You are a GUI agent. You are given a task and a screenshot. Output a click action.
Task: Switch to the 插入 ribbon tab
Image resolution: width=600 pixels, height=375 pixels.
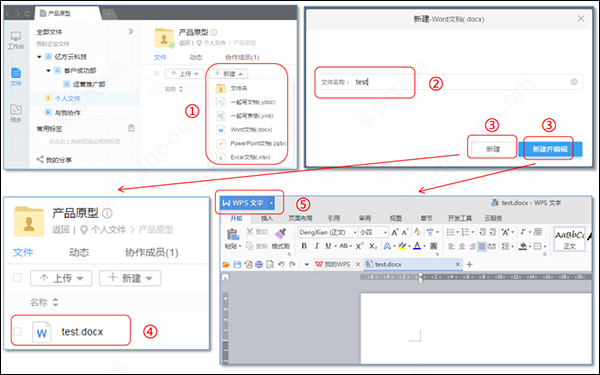[x=267, y=218]
